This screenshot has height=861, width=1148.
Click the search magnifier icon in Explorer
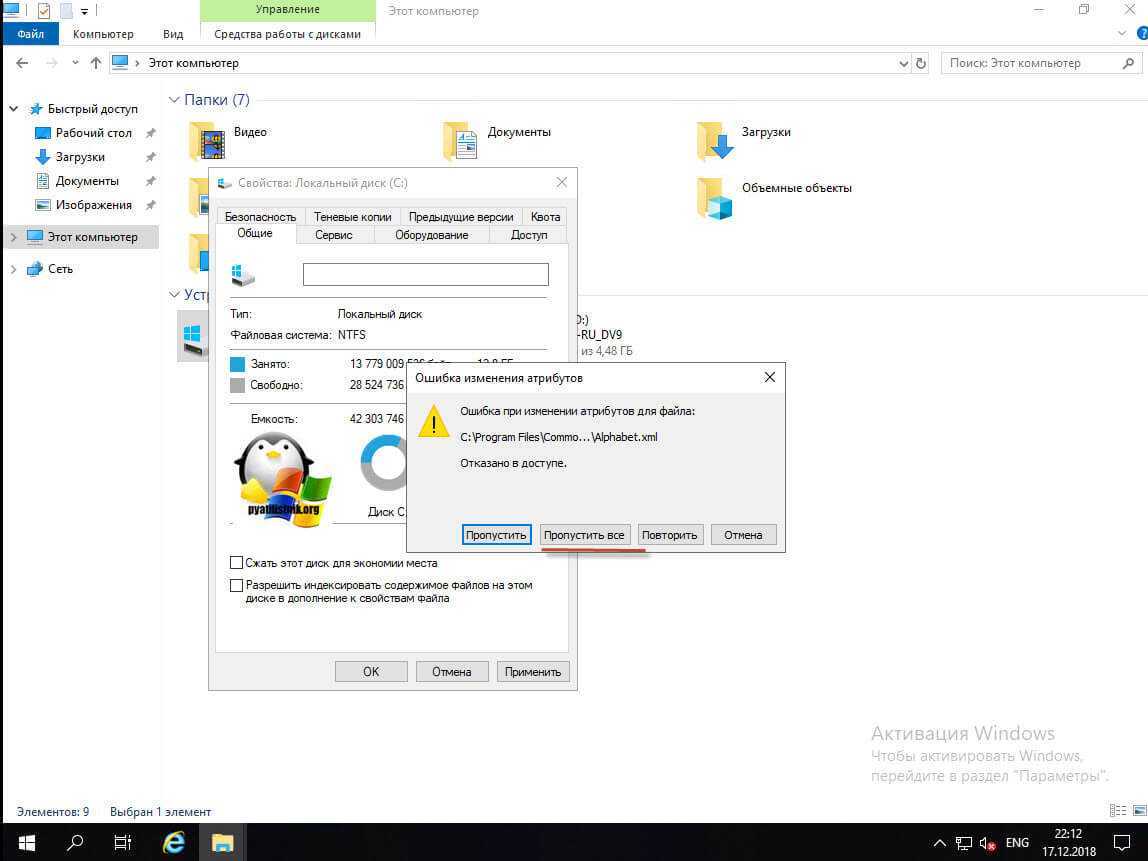(1128, 64)
